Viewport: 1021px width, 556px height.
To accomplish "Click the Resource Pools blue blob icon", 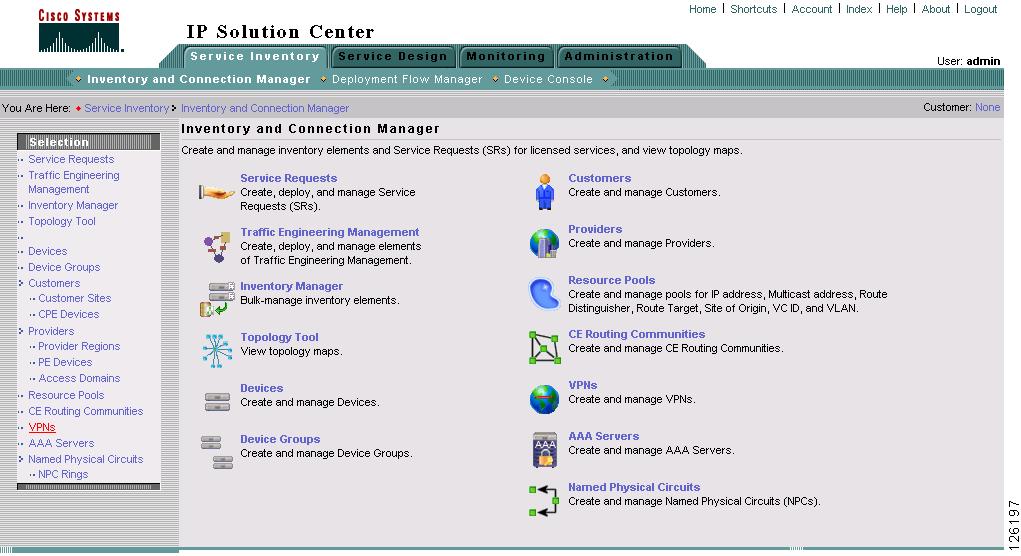I will point(544,294).
